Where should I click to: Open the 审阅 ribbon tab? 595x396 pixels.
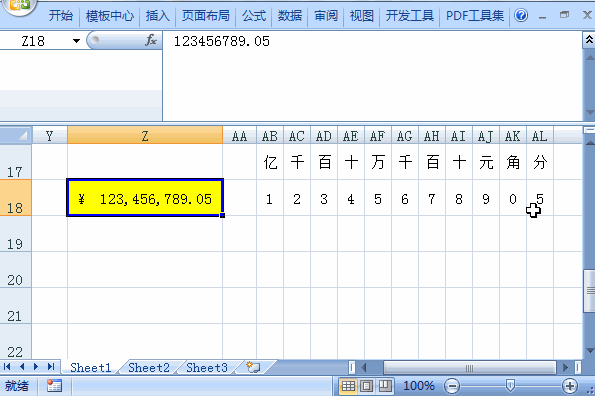point(326,16)
